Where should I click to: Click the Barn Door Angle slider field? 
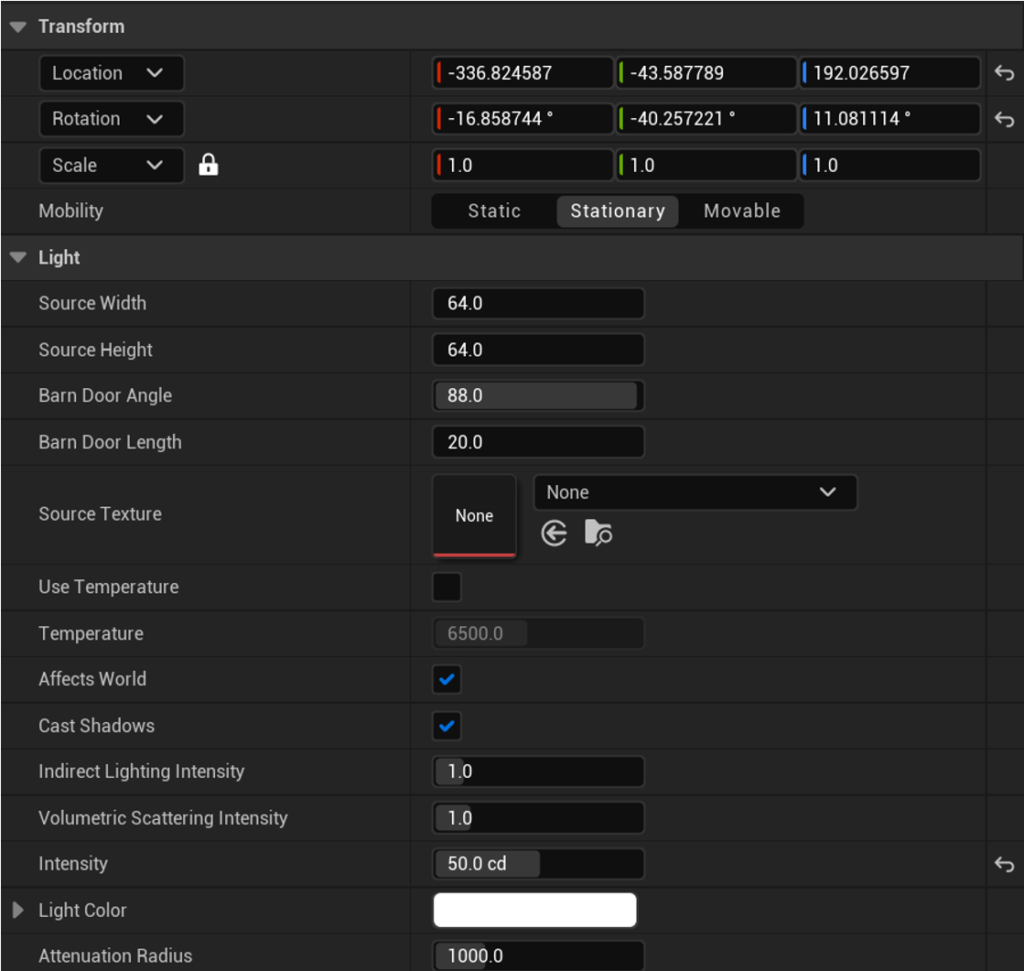538,396
